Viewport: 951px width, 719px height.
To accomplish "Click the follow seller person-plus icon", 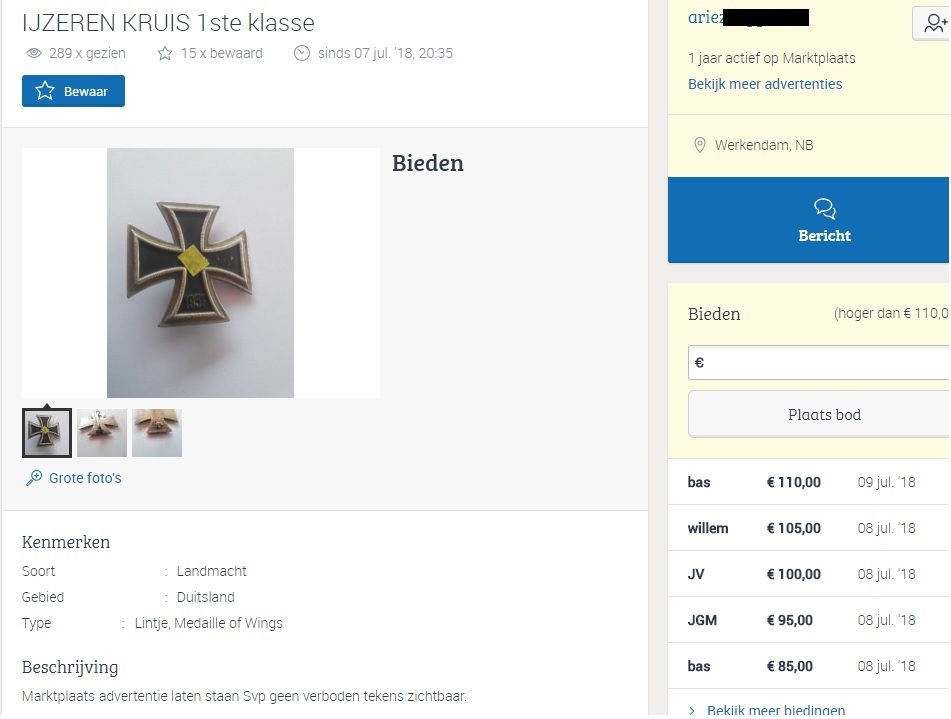I will click(935, 24).
